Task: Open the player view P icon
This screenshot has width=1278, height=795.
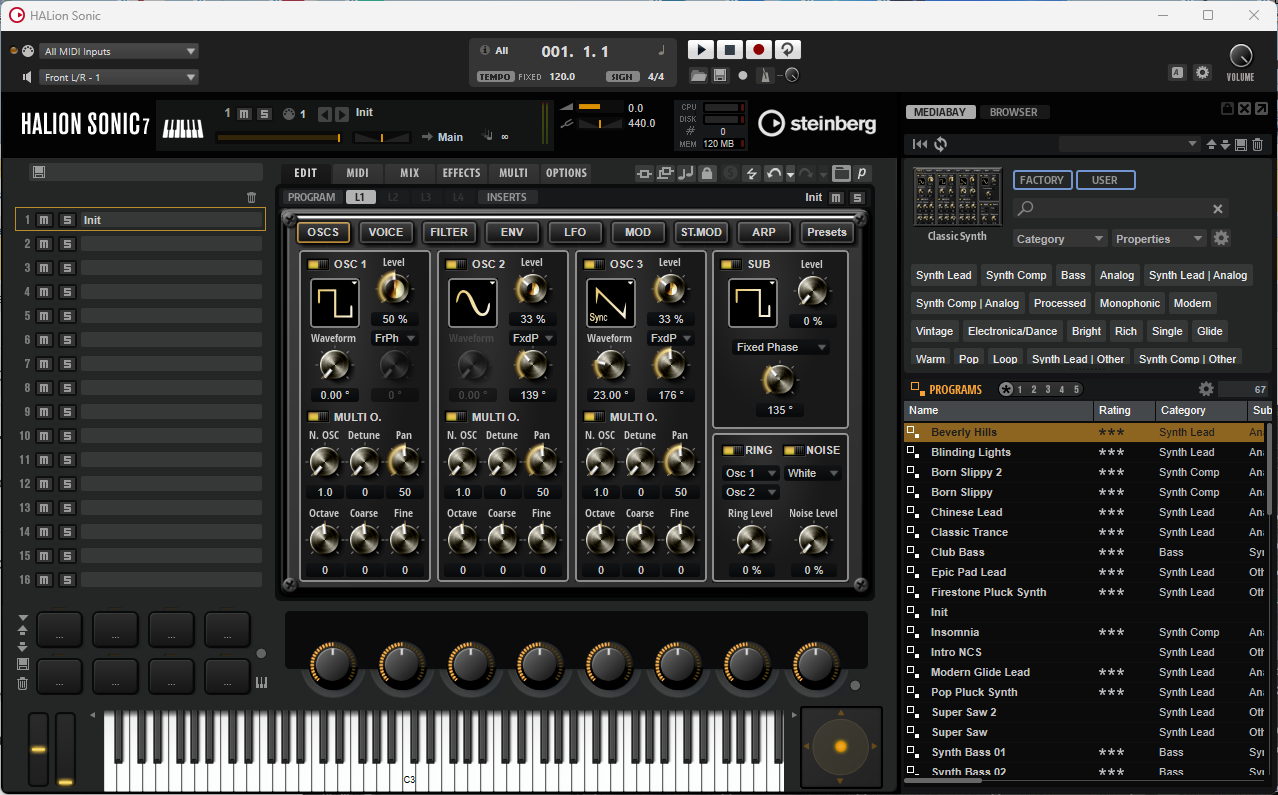Action: pos(861,173)
